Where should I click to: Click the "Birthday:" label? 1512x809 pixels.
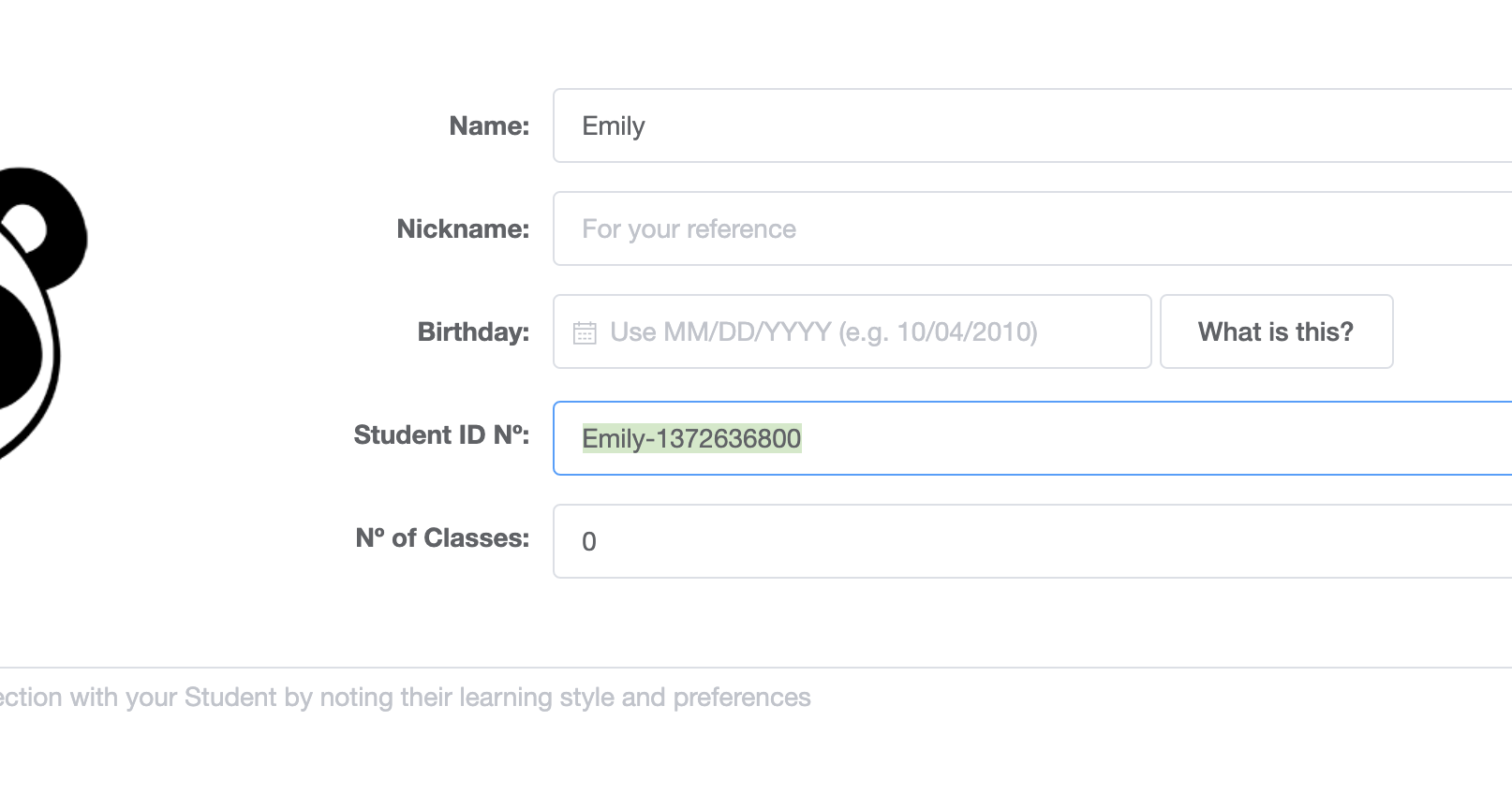click(x=473, y=331)
